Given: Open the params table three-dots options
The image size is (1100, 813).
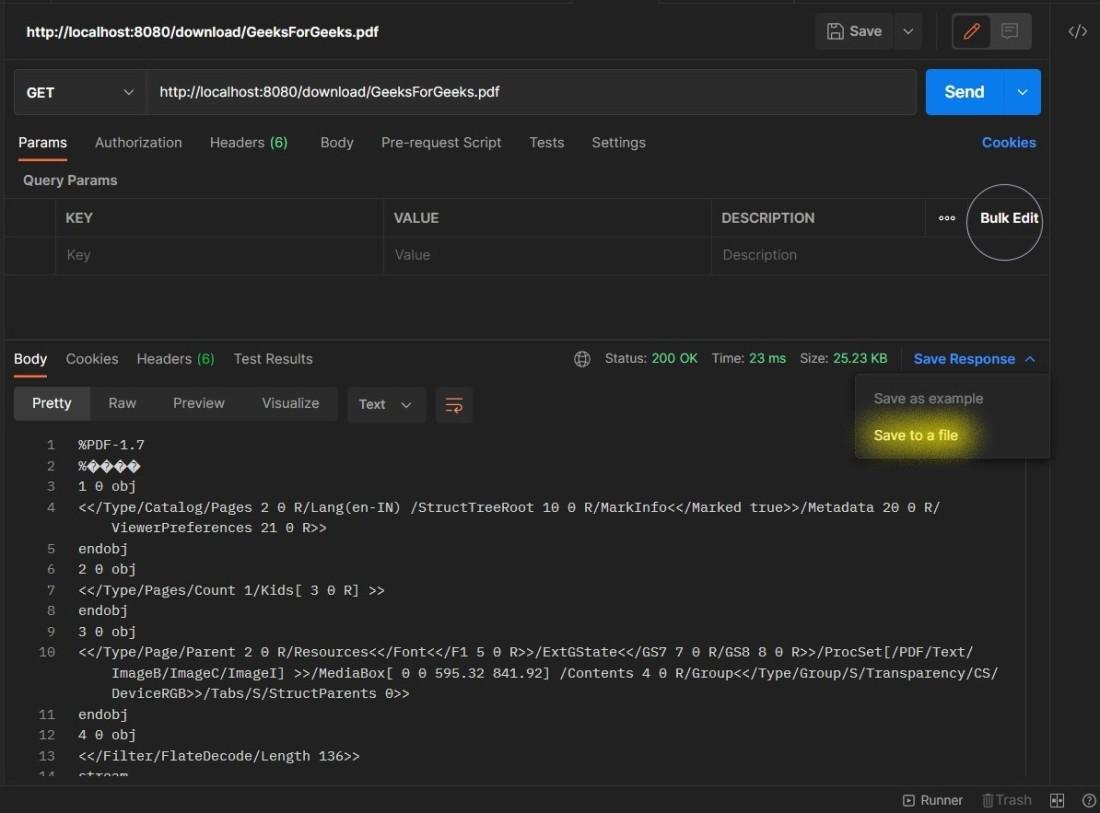Looking at the screenshot, I should coord(946,218).
